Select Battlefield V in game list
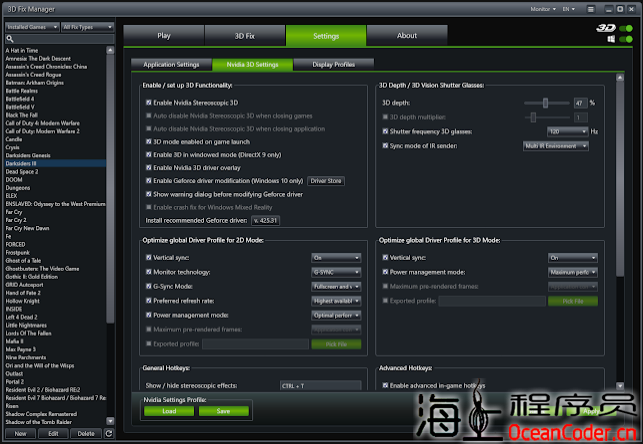The height and width of the screenshot is (444, 643). coord(55,107)
